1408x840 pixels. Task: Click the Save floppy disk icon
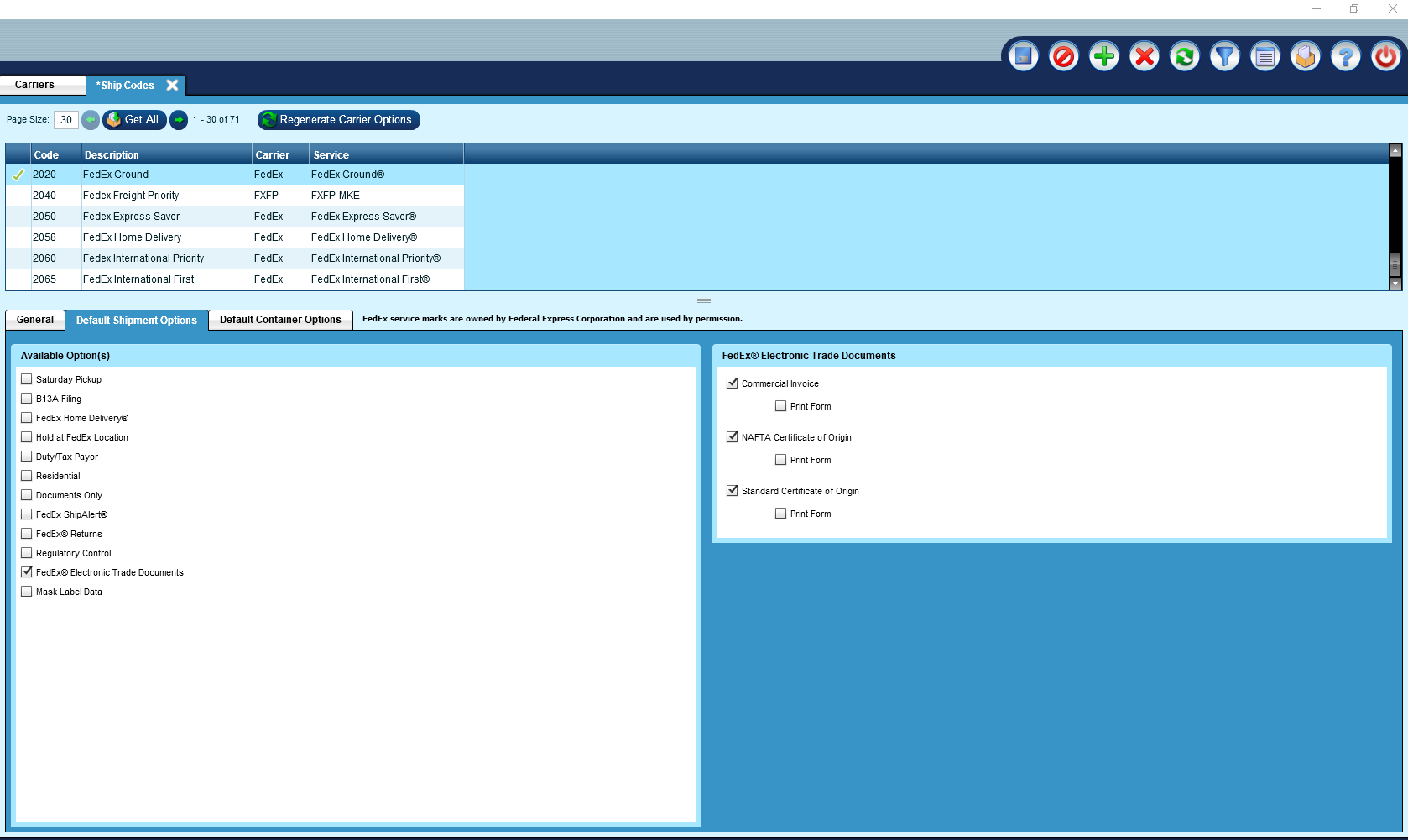coord(1023,56)
